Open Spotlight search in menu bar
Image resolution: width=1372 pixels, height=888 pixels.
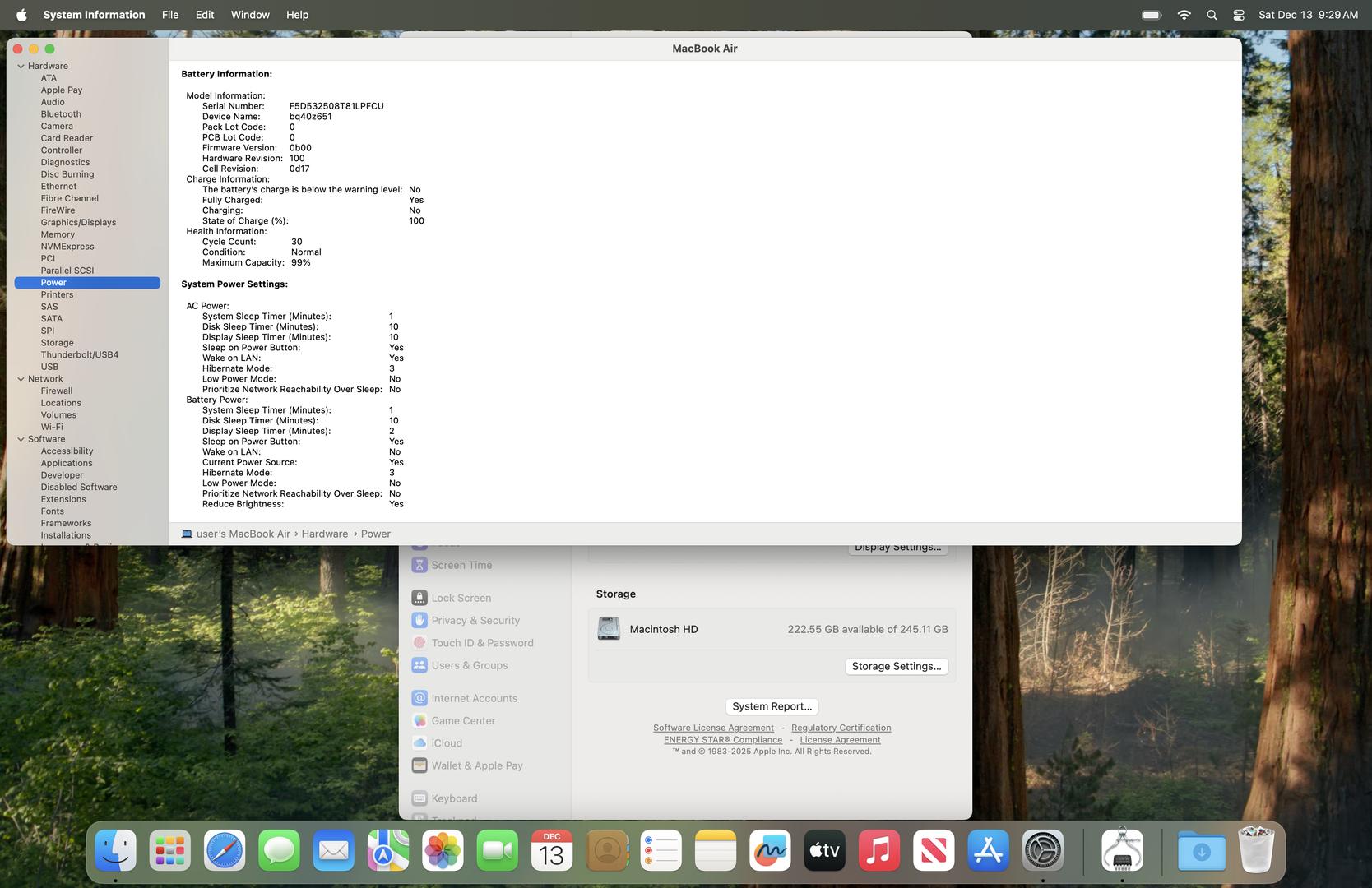[x=1212, y=15]
